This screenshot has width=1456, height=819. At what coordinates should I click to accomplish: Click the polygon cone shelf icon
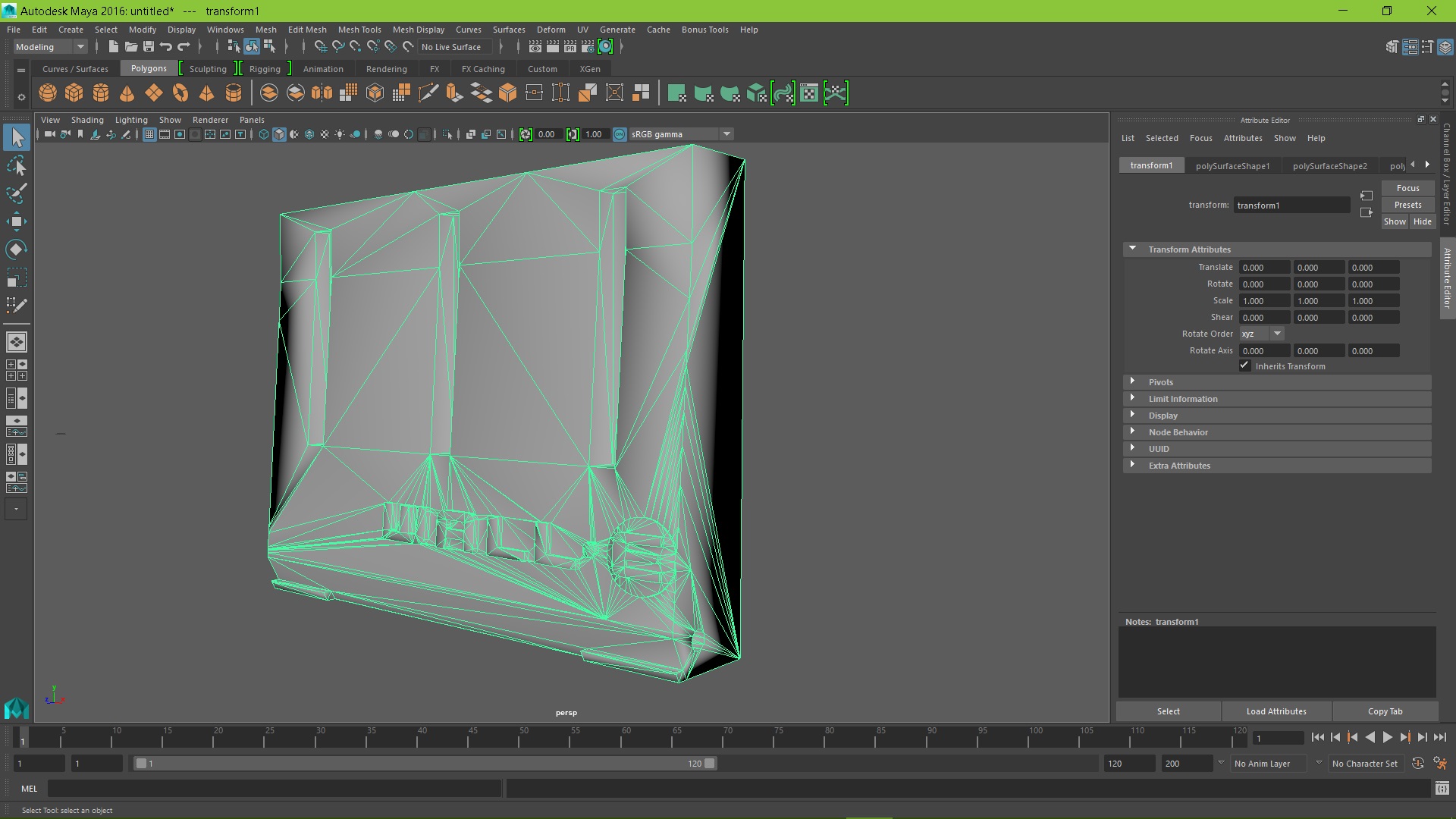(x=127, y=93)
